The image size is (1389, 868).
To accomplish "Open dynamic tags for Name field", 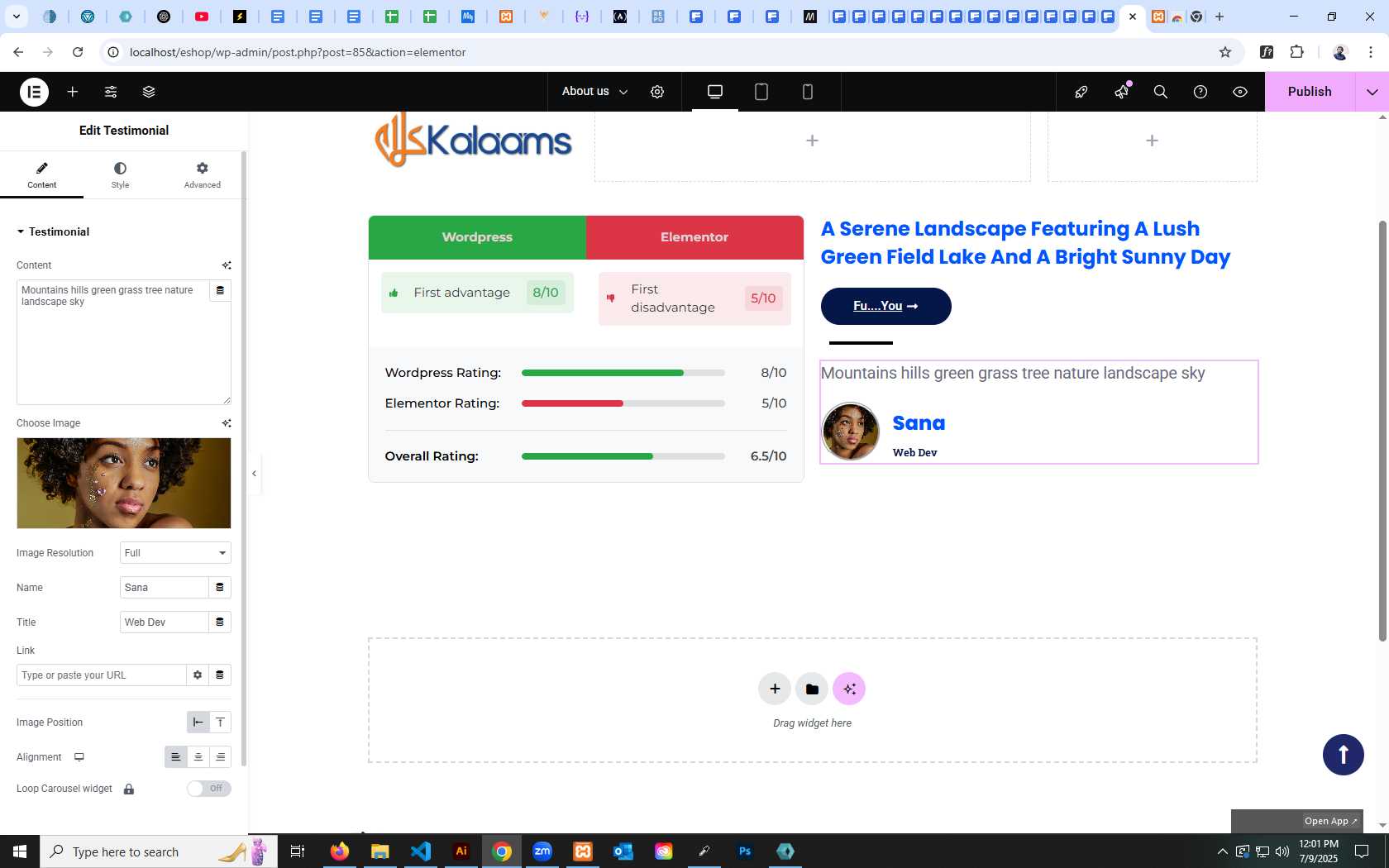I will 220,588.
